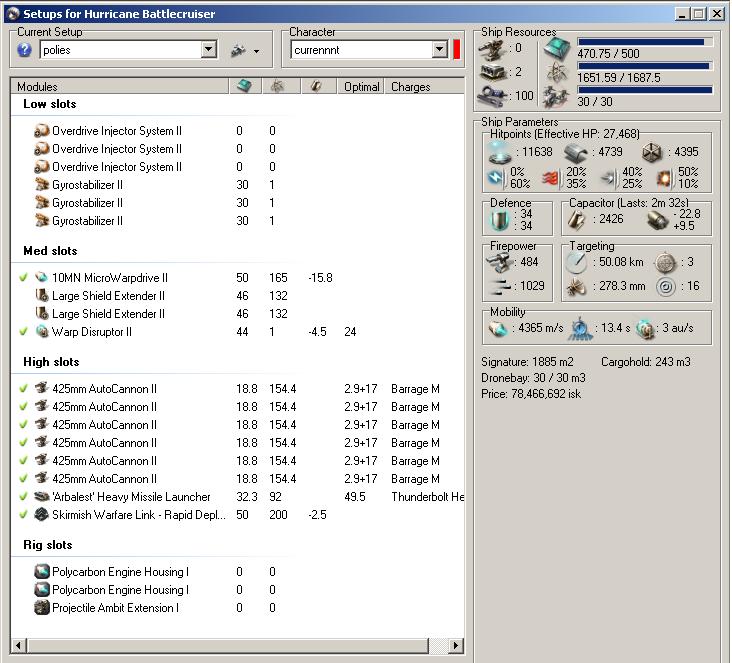Click the powergrid column header icon

[x=278, y=86]
